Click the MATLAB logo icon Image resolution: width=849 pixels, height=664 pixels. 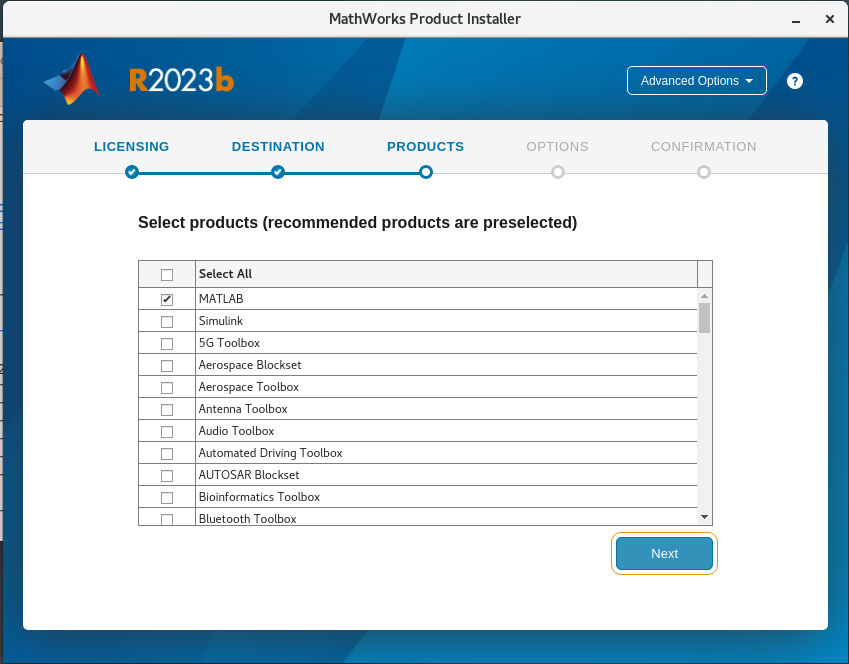click(72, 79)
